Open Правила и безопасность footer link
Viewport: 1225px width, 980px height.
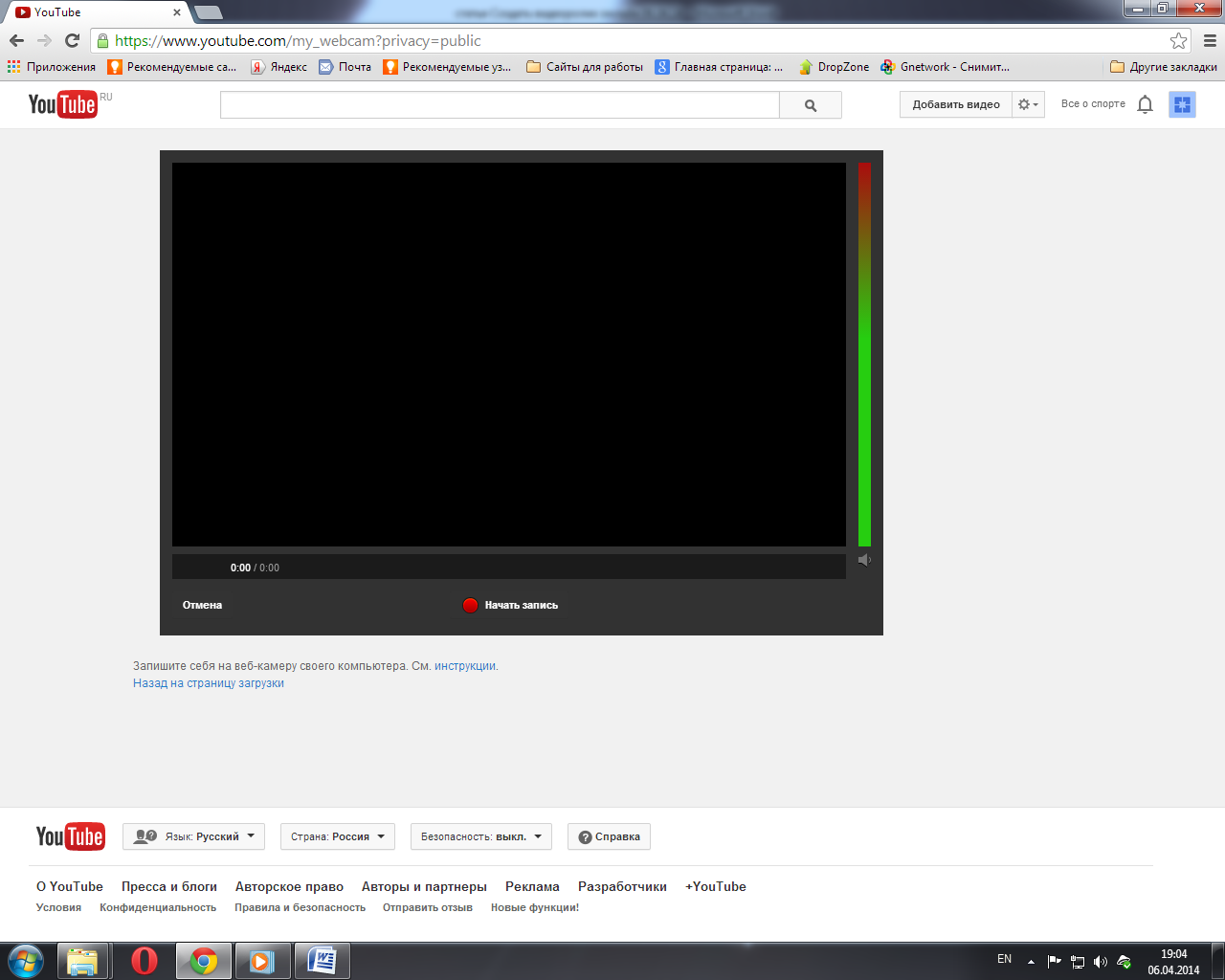click(x=300, y=907)
